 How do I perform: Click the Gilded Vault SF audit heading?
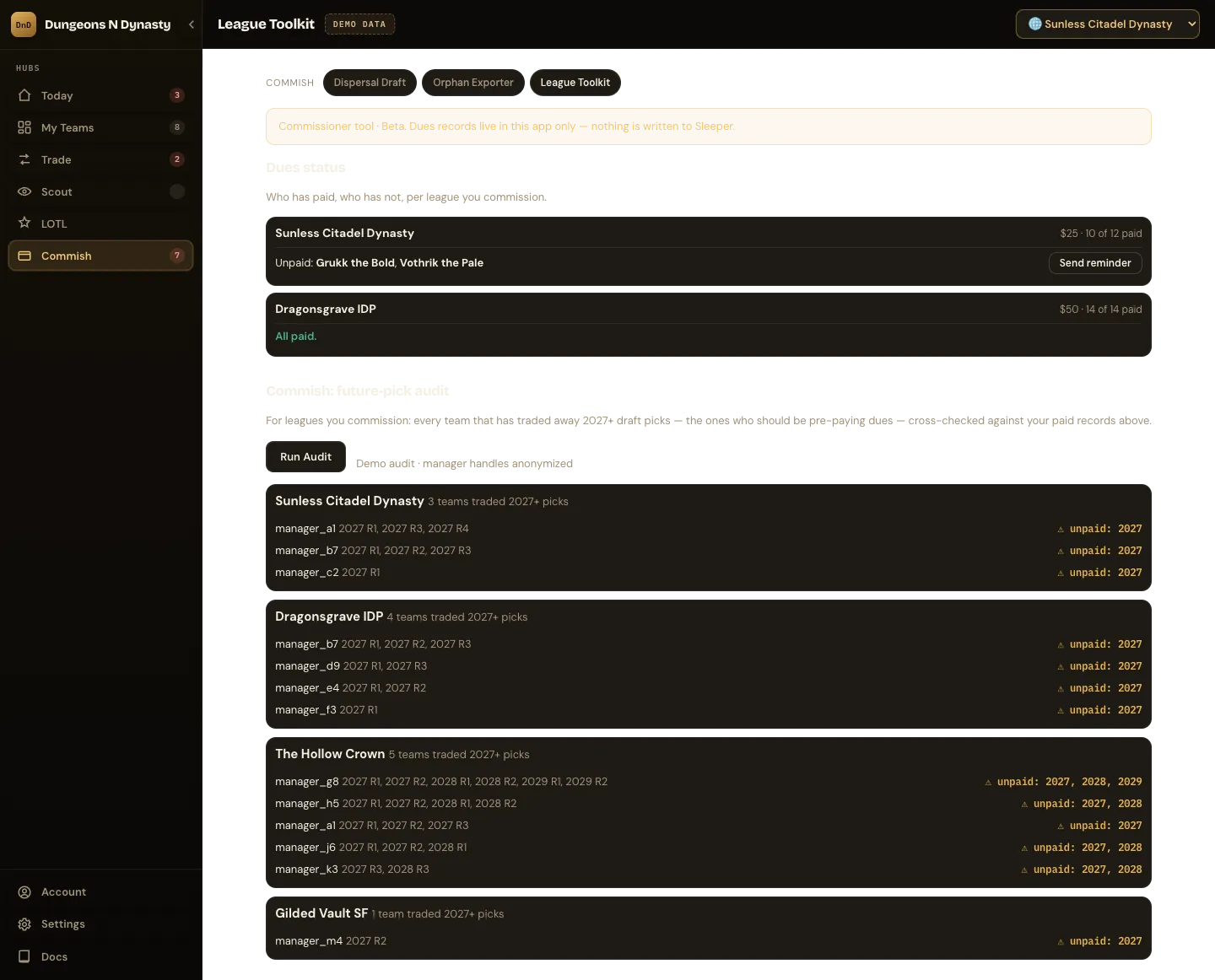[x=321, y=913]
